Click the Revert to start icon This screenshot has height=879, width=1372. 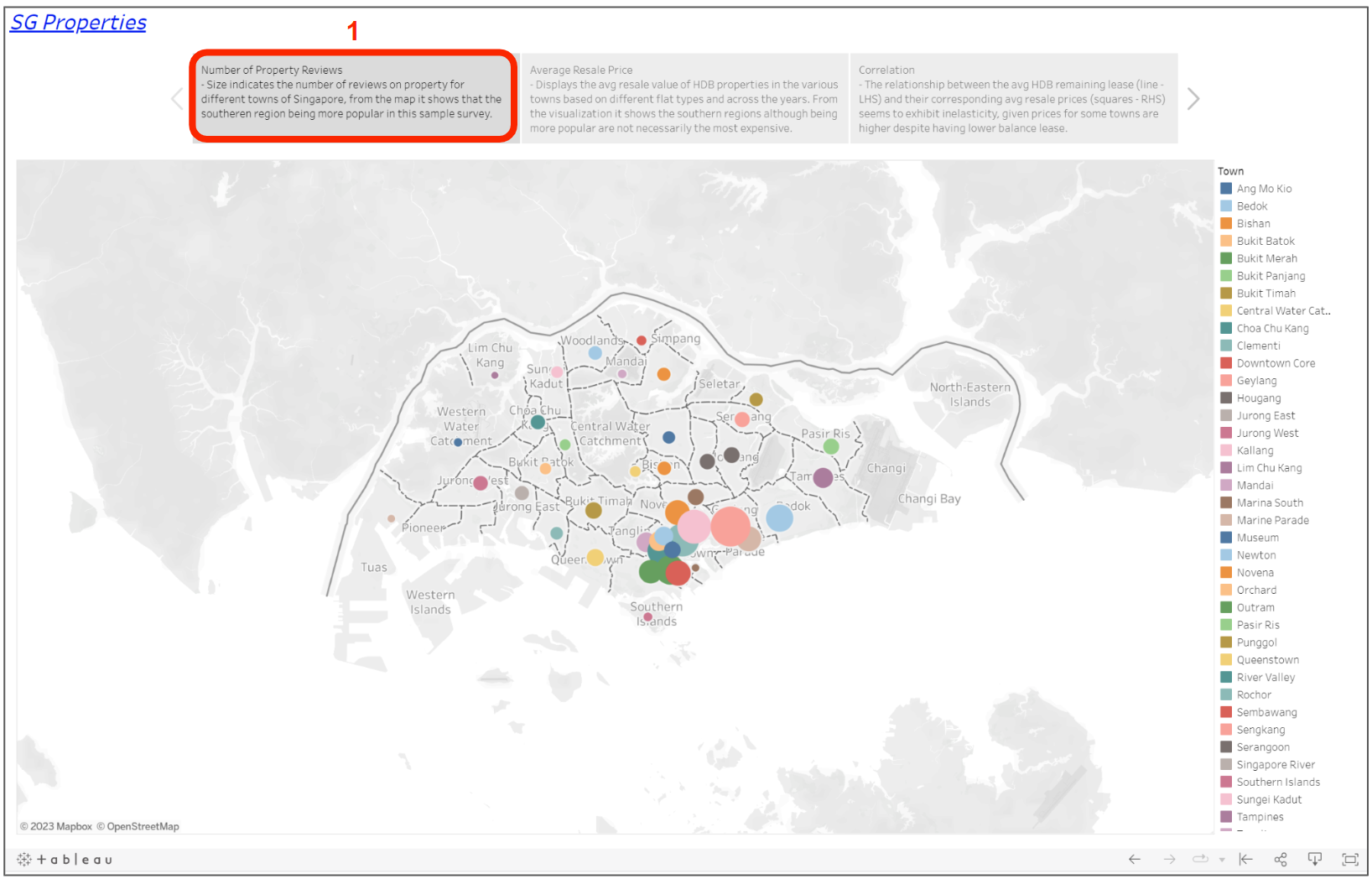(1245, 859)
